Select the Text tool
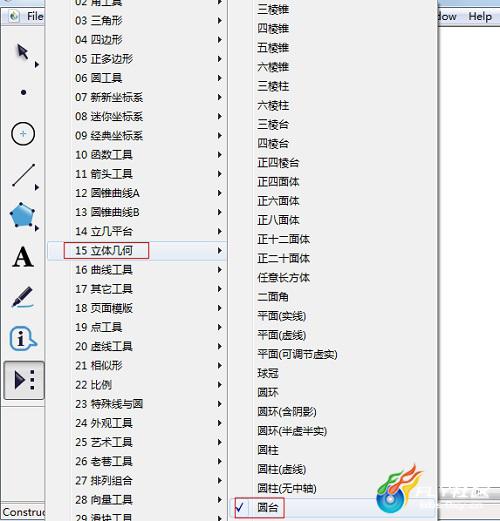This screenshot has width=500, height=521. [23, 257]
